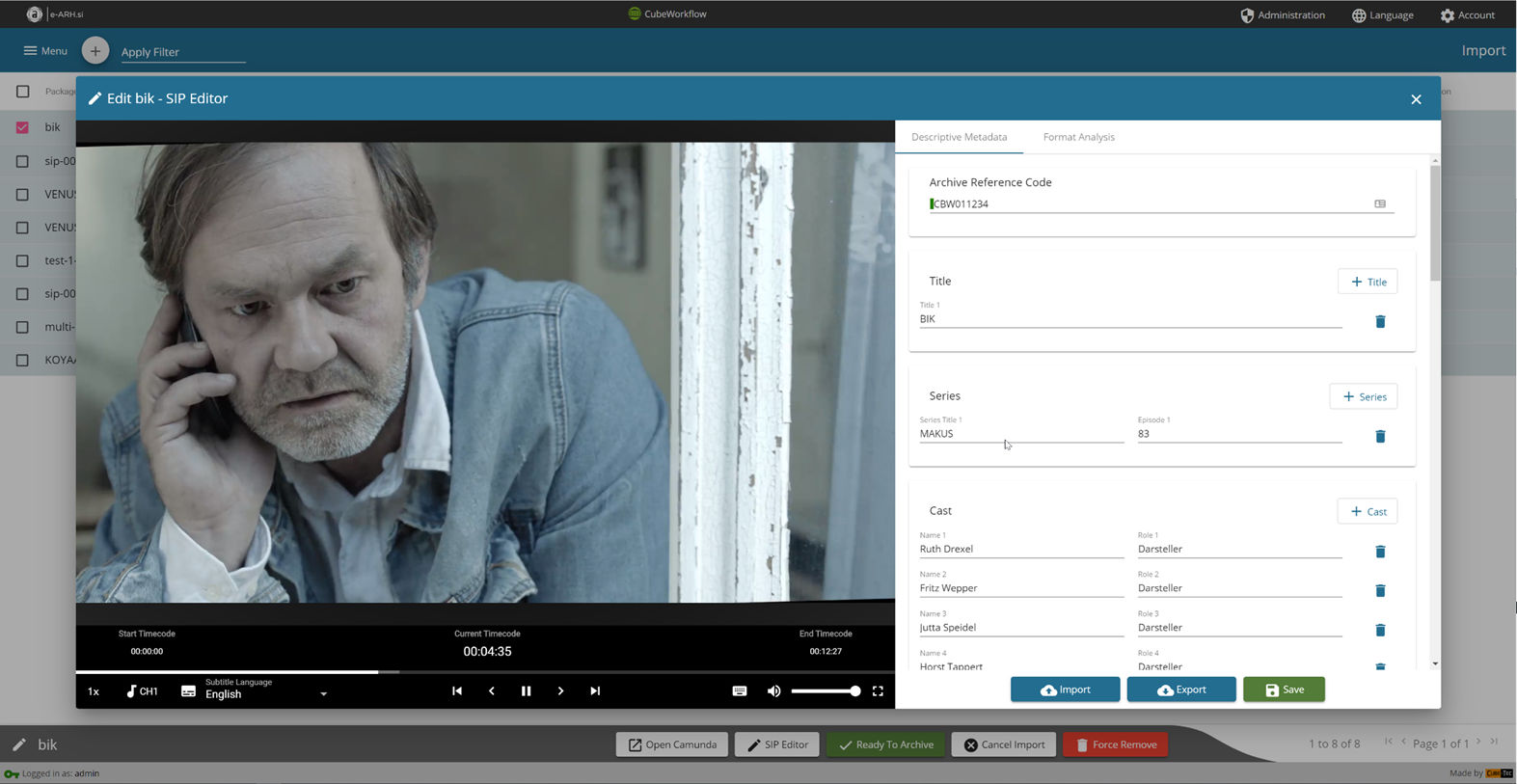Viewport: 1517px width, 784px height.
Task: Step one frame forward
Action: point(560,690)
